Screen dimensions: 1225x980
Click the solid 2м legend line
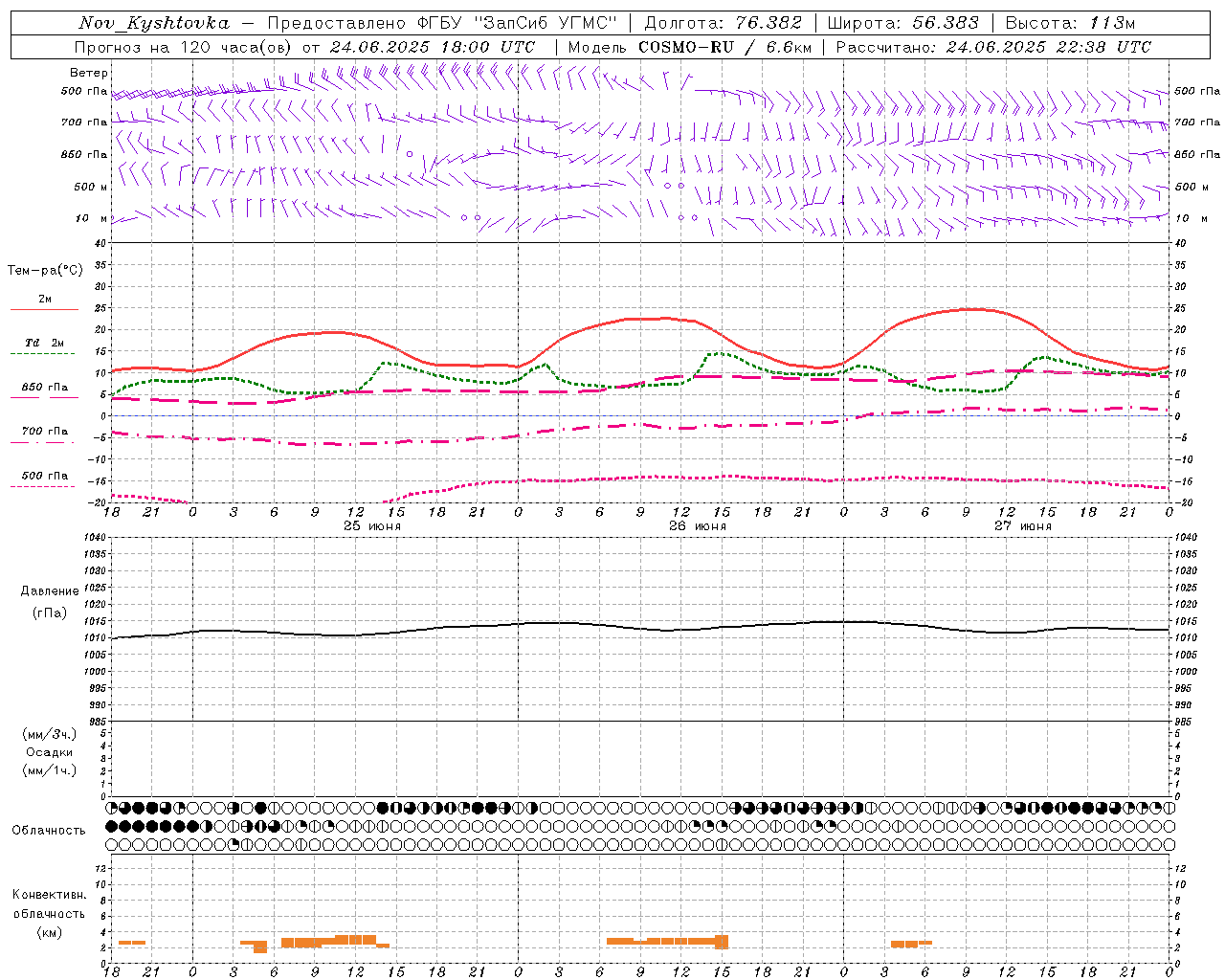(x=44, y=310)
